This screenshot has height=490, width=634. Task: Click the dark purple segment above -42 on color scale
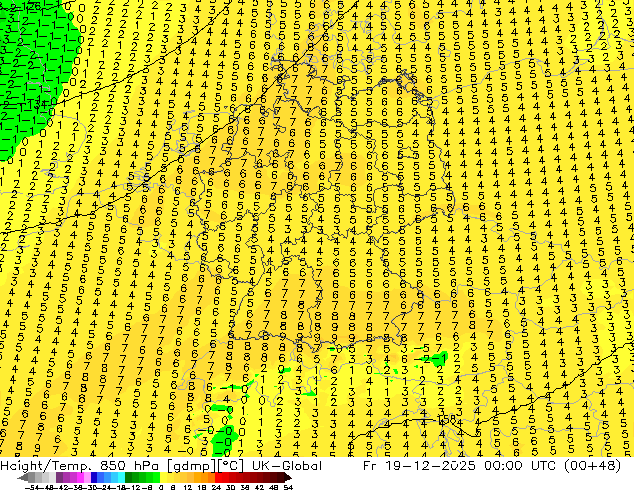tap(59, 478)
